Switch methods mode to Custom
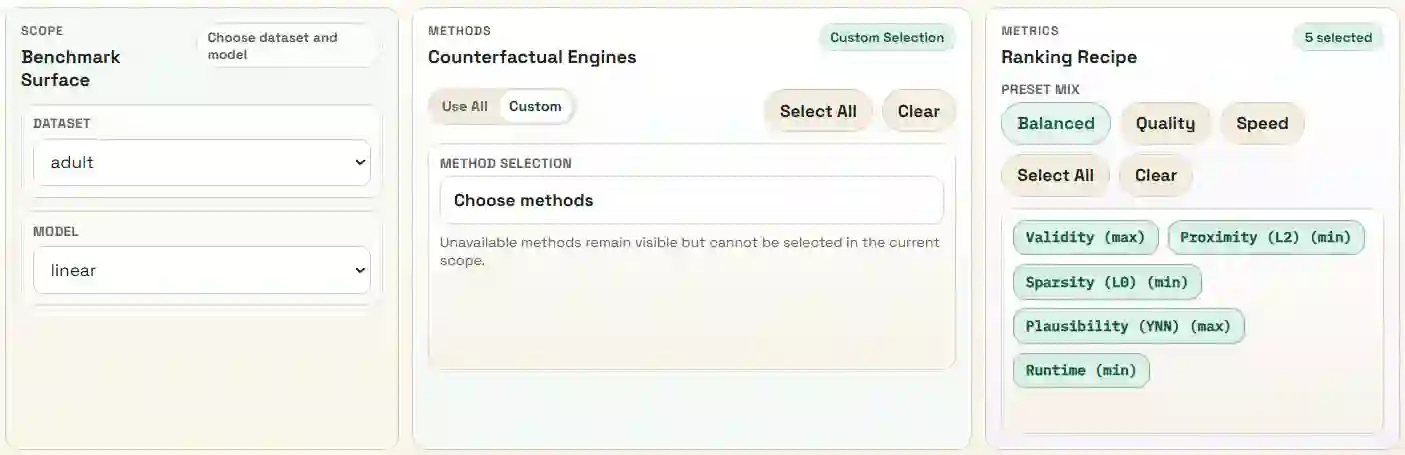This screenshot has height=455, width=1405. pyautogui.click(x=535, y=106)
